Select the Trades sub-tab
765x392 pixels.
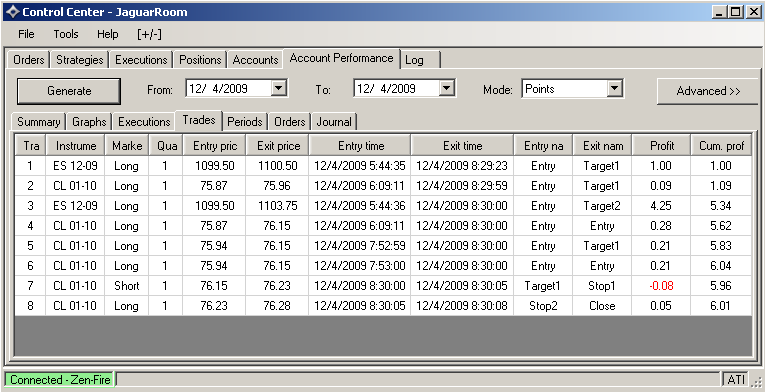click(x=199, y=120)
